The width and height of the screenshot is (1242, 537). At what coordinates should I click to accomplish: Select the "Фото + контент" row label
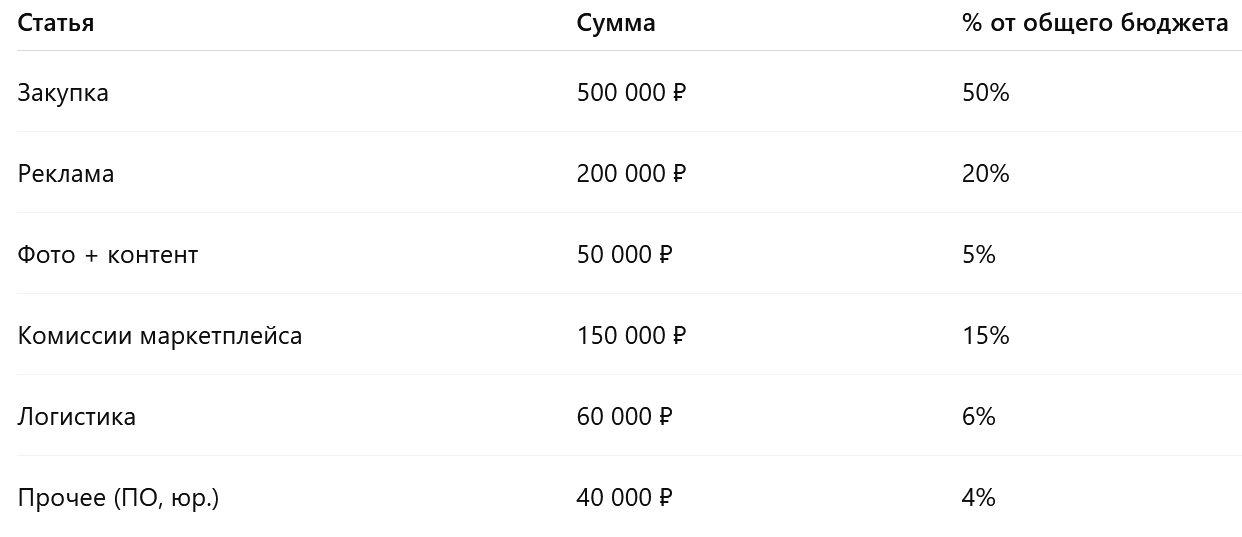pyautogui.click(x=108, y=255)
